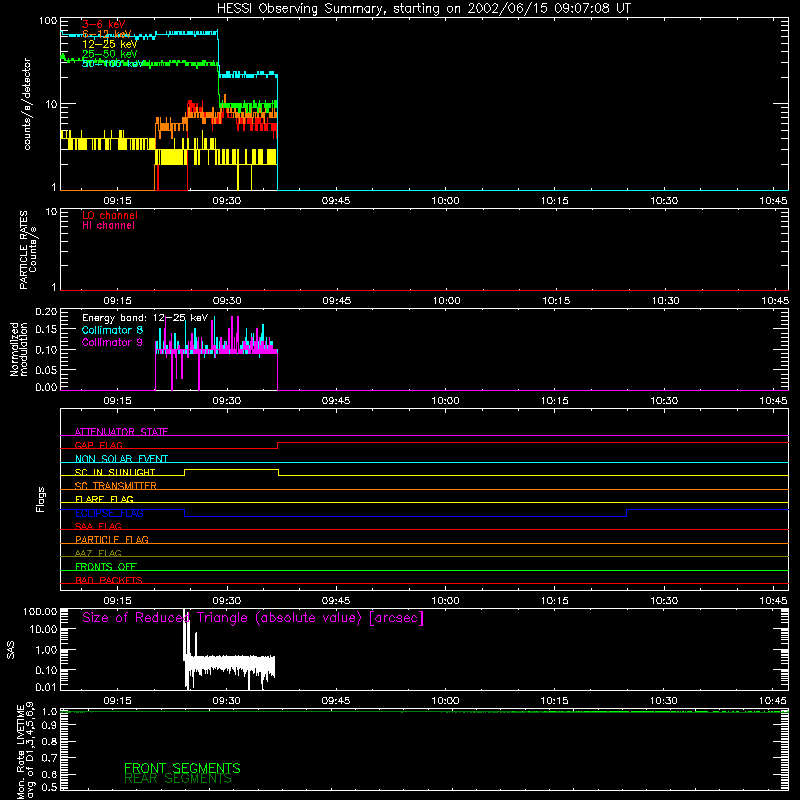This screenshot has width=800, height=800.
Task: Click the 10:00 time label under particle rates plot
Action: coord(446,301)
